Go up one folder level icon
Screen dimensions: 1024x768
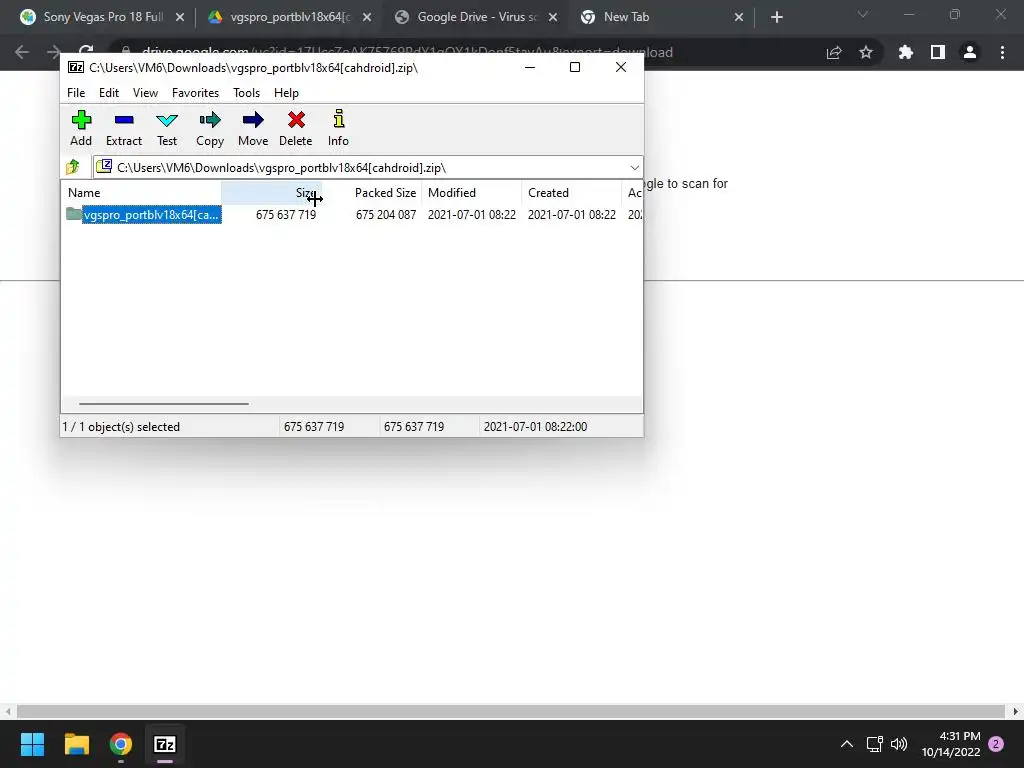click(x=73, y=167)
